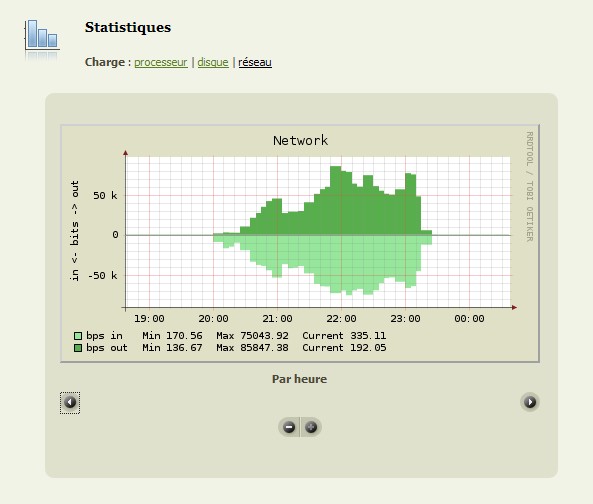This screenshot has width=593, height=504.
Task: Zoom out with the minus button
Action: (289, 427)
